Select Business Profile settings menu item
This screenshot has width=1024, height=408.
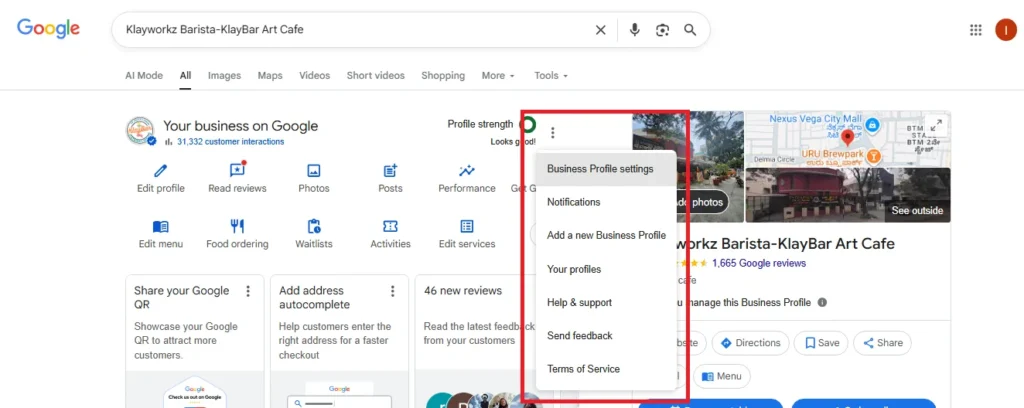600,169
